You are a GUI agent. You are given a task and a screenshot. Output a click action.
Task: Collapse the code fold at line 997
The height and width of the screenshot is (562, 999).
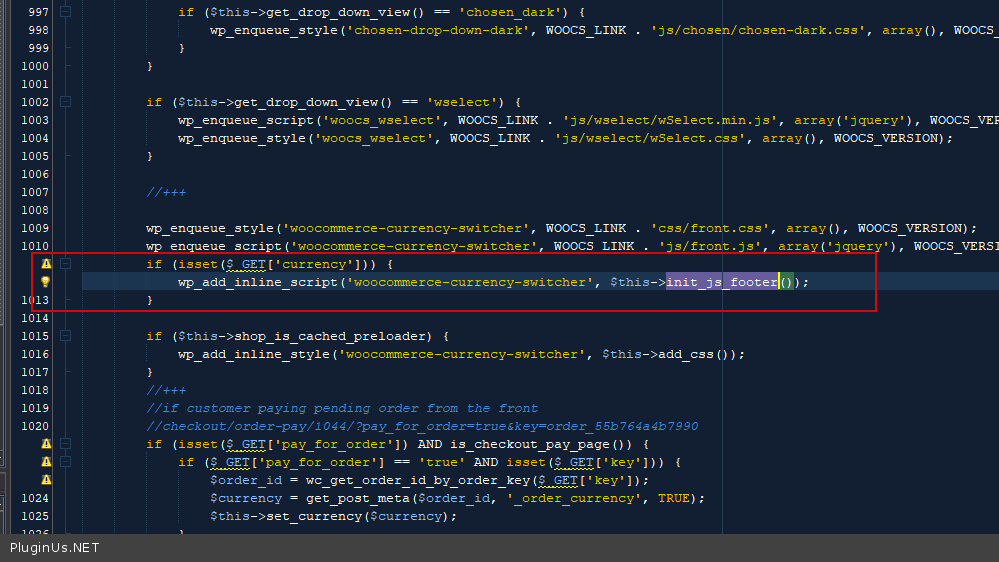pos(65,11)
